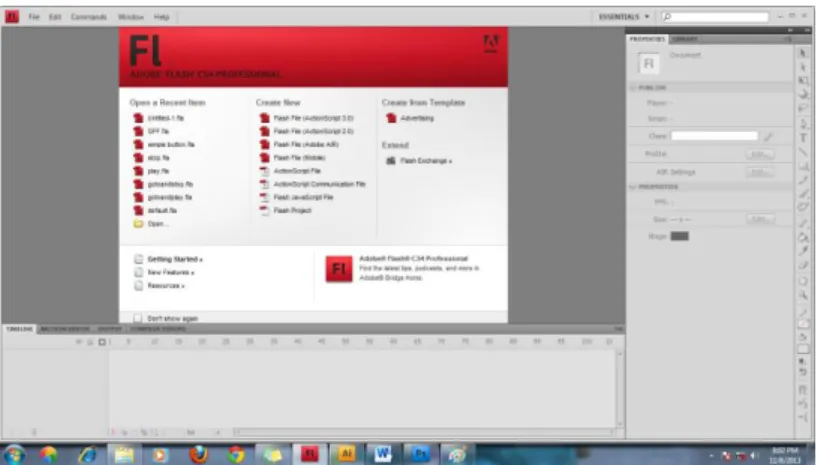Screen dimensions: 818x465
Task: Click the search box in top bar
Action: [x=715, y=17]
